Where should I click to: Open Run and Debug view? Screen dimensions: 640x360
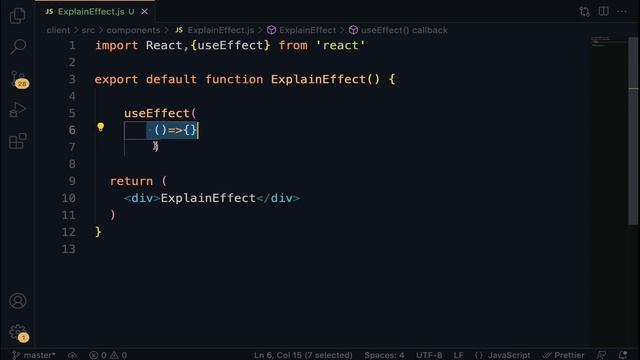click(x=18, y=109)
